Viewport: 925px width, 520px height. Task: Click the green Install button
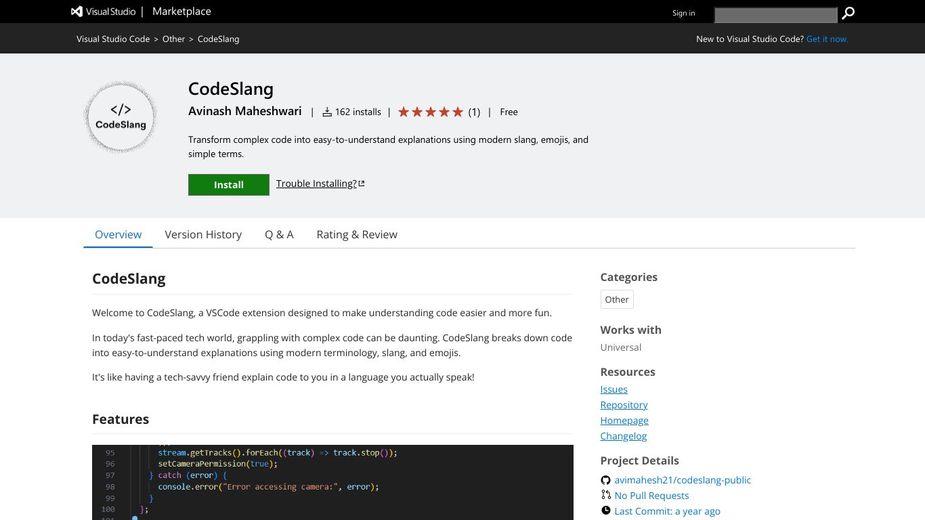tap(228, 185)
